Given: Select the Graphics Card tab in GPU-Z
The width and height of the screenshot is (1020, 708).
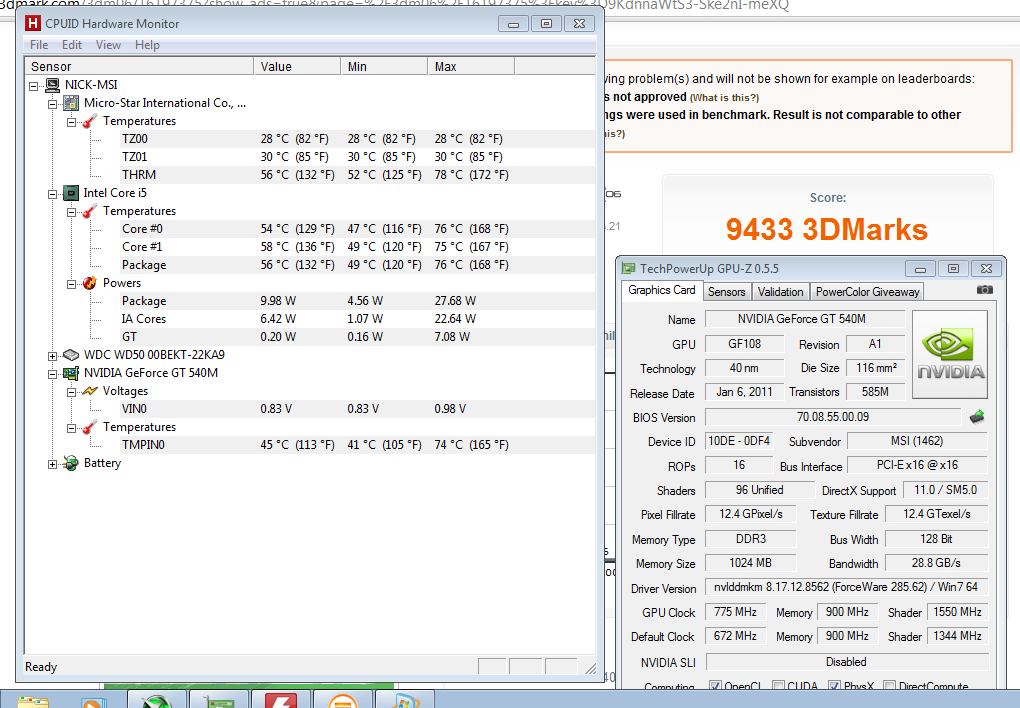Looking at the screenshot, I should (662, 290).
